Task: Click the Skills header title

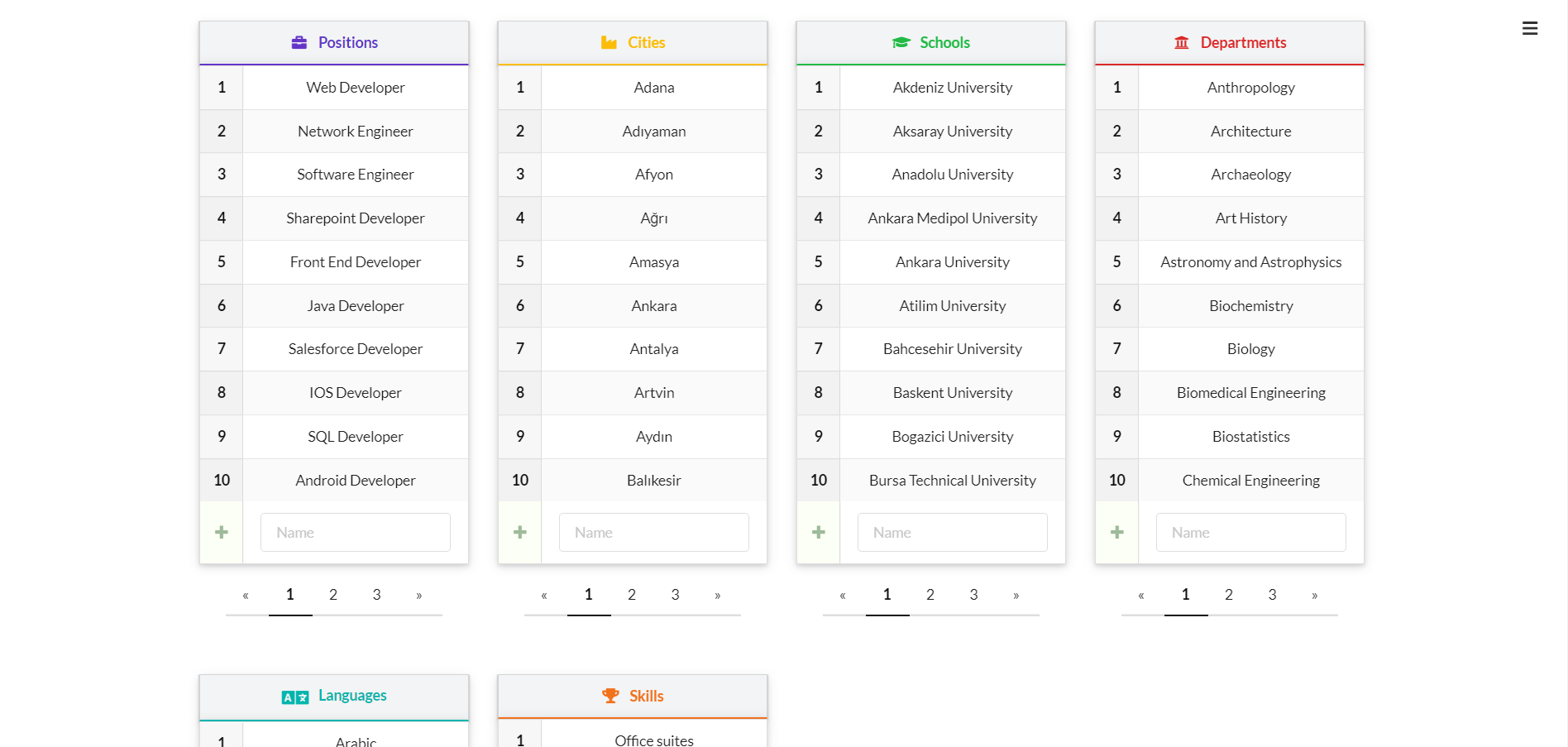Action: [647, 696]
